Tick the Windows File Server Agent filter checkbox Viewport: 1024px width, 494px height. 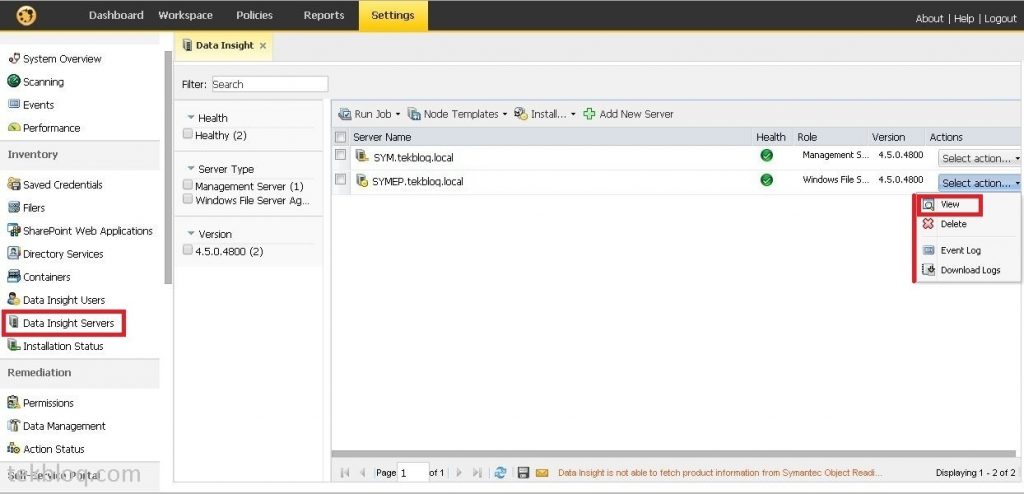tap(188, 199)
